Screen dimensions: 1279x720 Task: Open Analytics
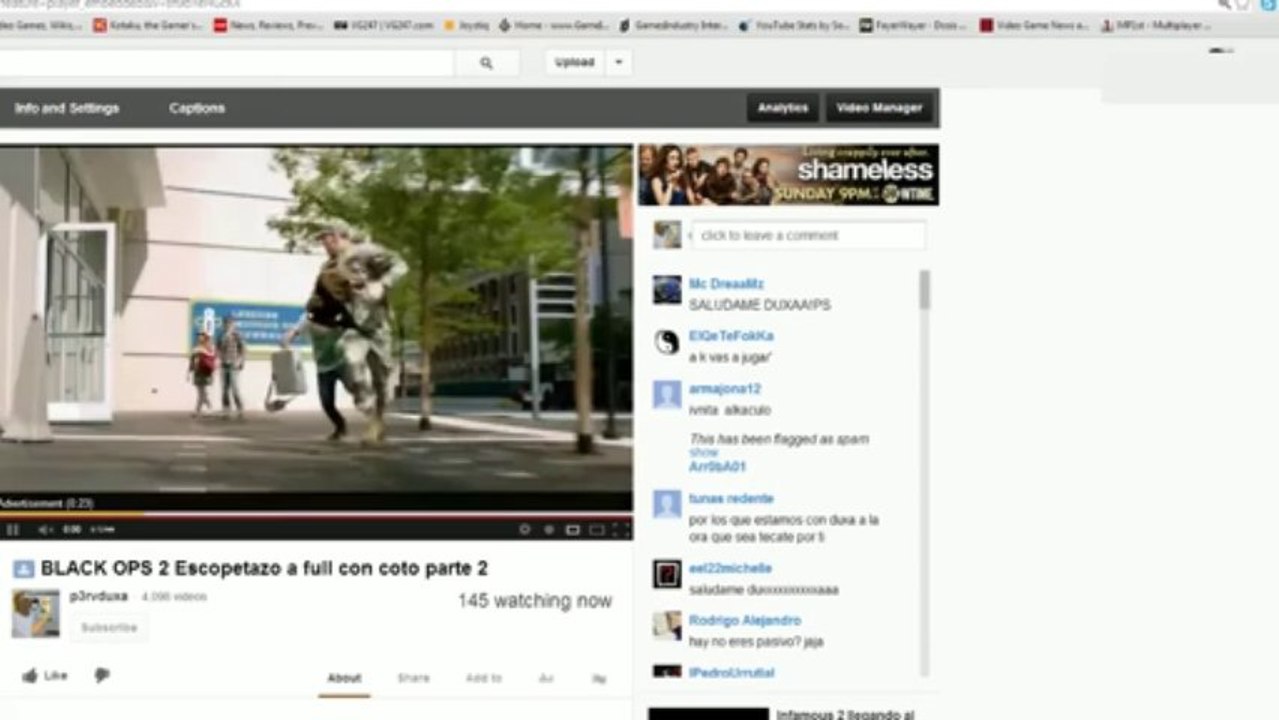[783, 108]
